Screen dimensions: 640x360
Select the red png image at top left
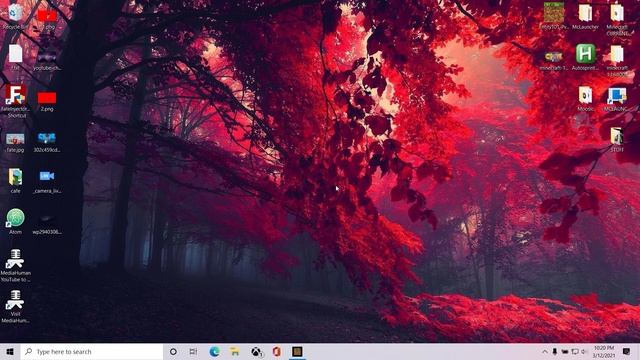pyautogui.click(x=47, y=18)
